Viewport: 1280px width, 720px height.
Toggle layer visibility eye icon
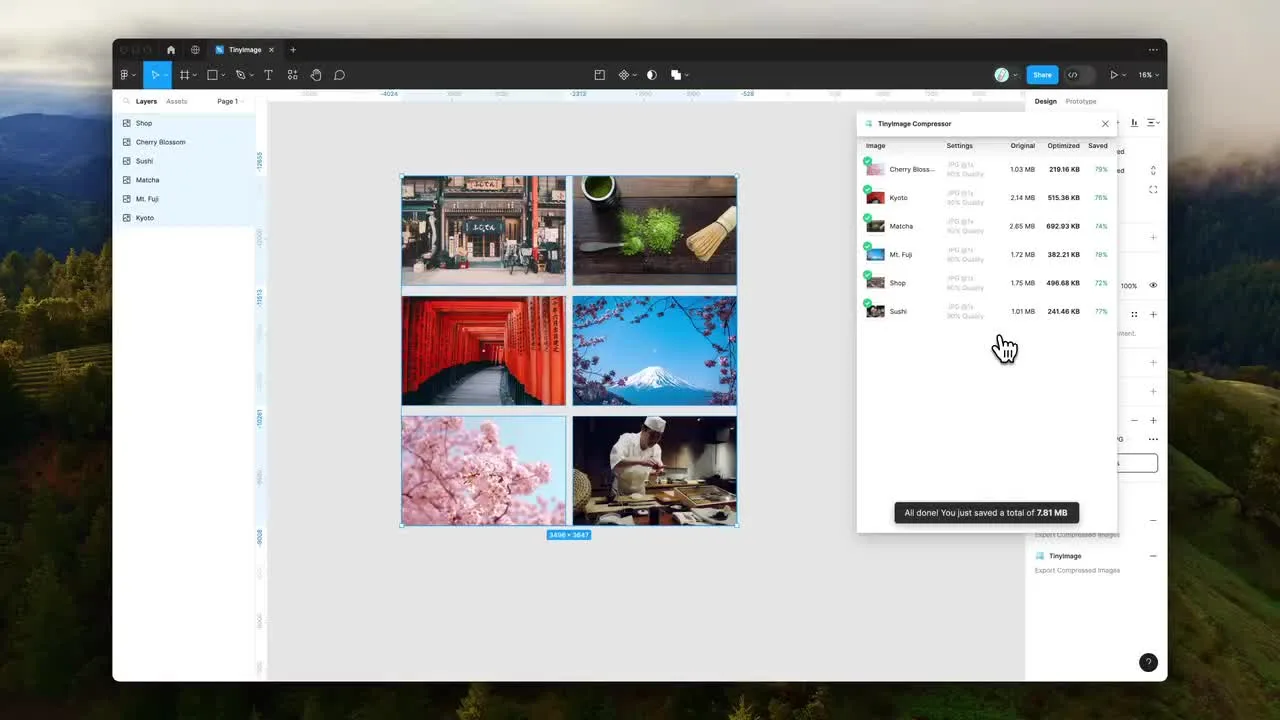(1153, 286)
